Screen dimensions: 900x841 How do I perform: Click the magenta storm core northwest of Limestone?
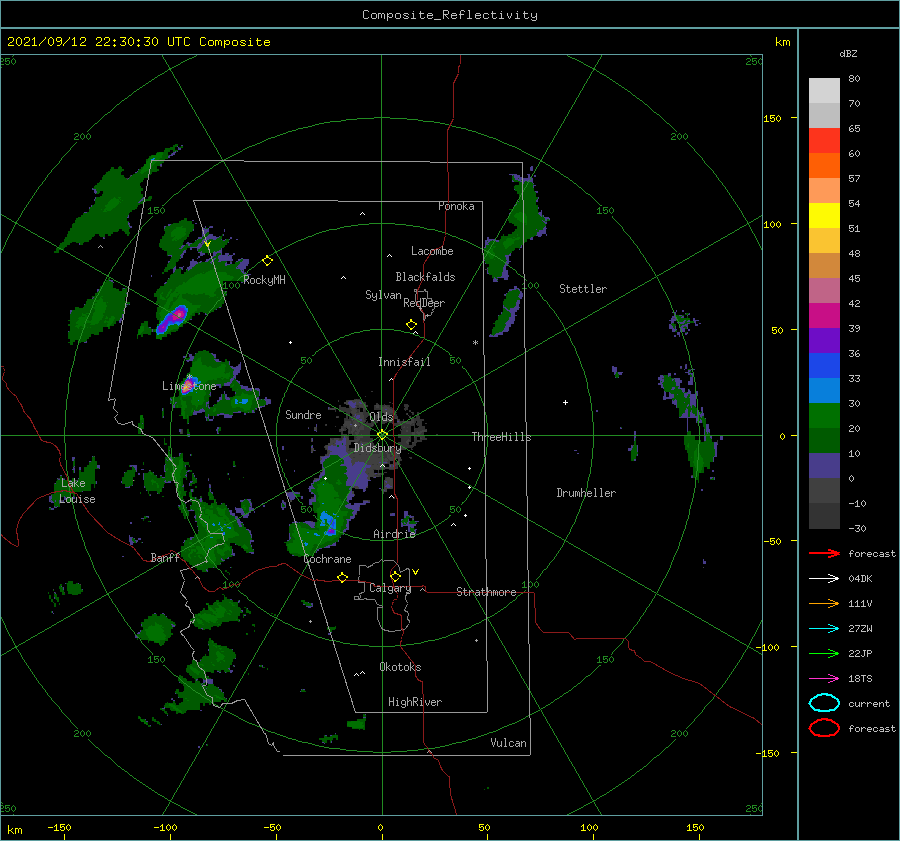click(x=179, y=315)
